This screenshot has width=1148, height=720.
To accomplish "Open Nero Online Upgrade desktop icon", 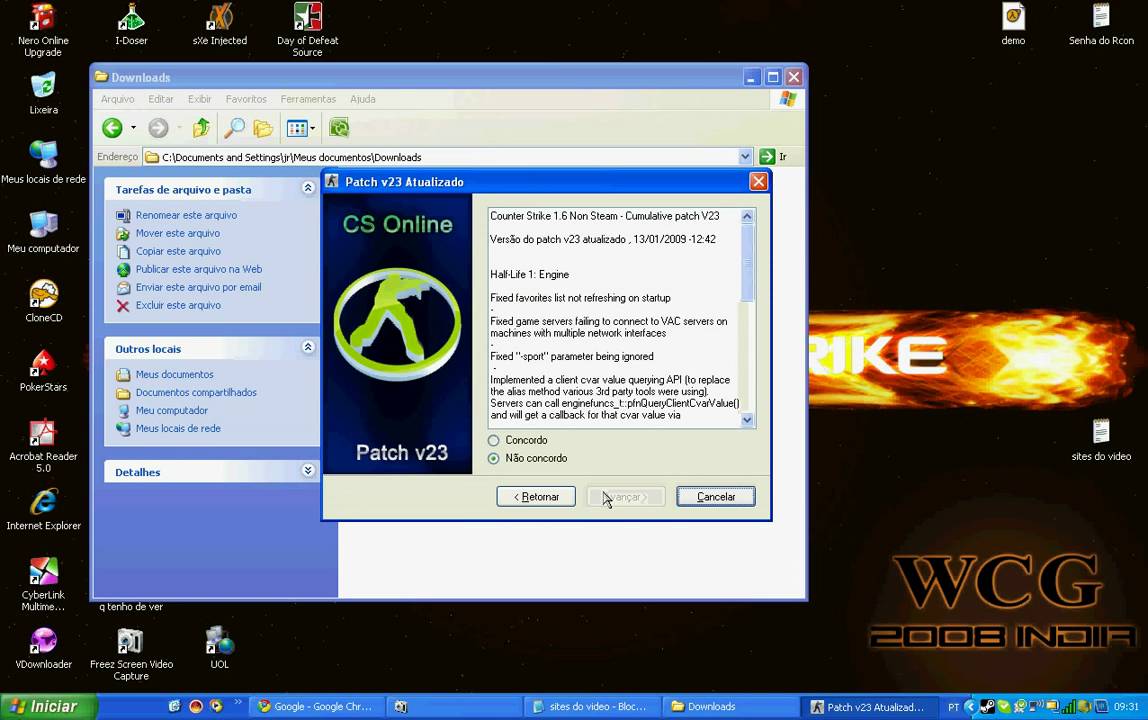I will click(x=43, y=29).
